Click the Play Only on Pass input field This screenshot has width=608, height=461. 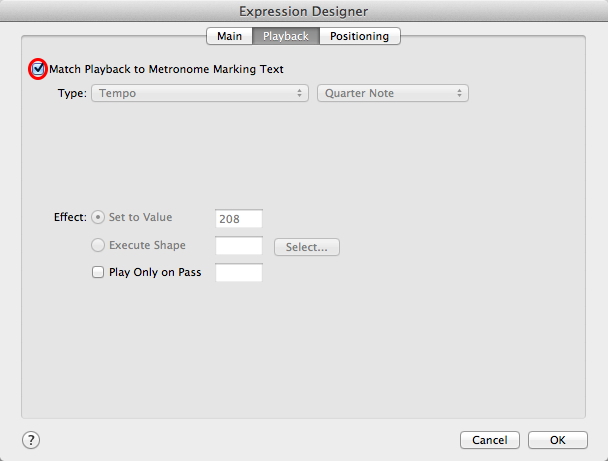pyautogui.click(x=239, y=273)
